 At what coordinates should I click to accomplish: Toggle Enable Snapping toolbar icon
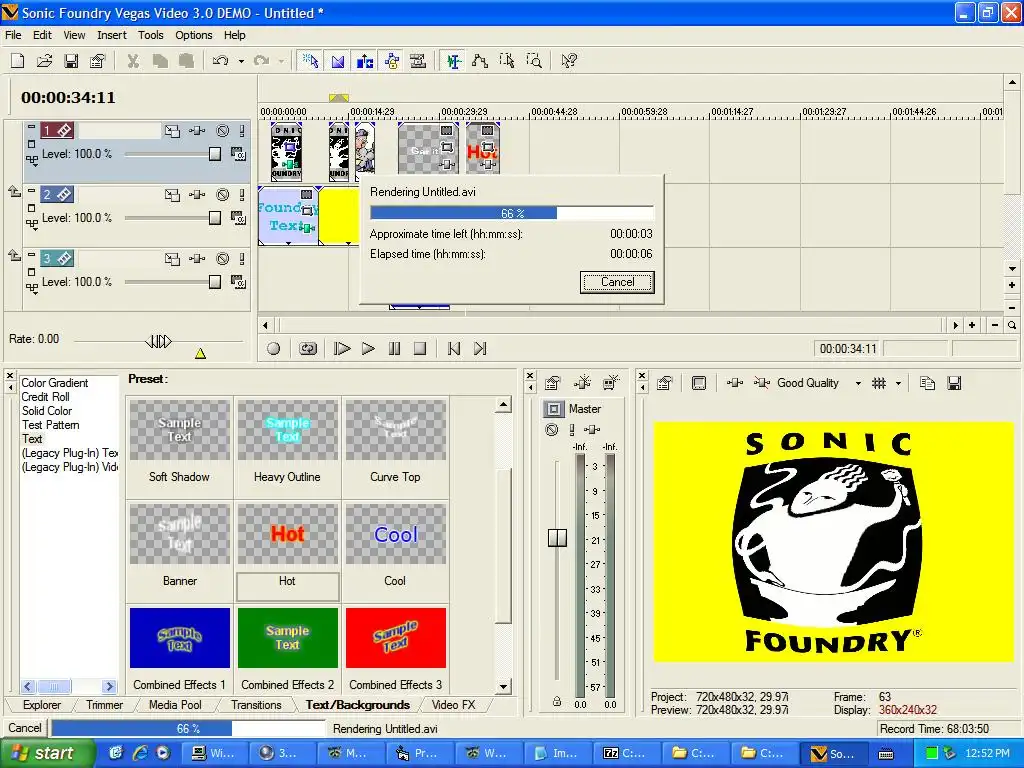click(310, 61)
